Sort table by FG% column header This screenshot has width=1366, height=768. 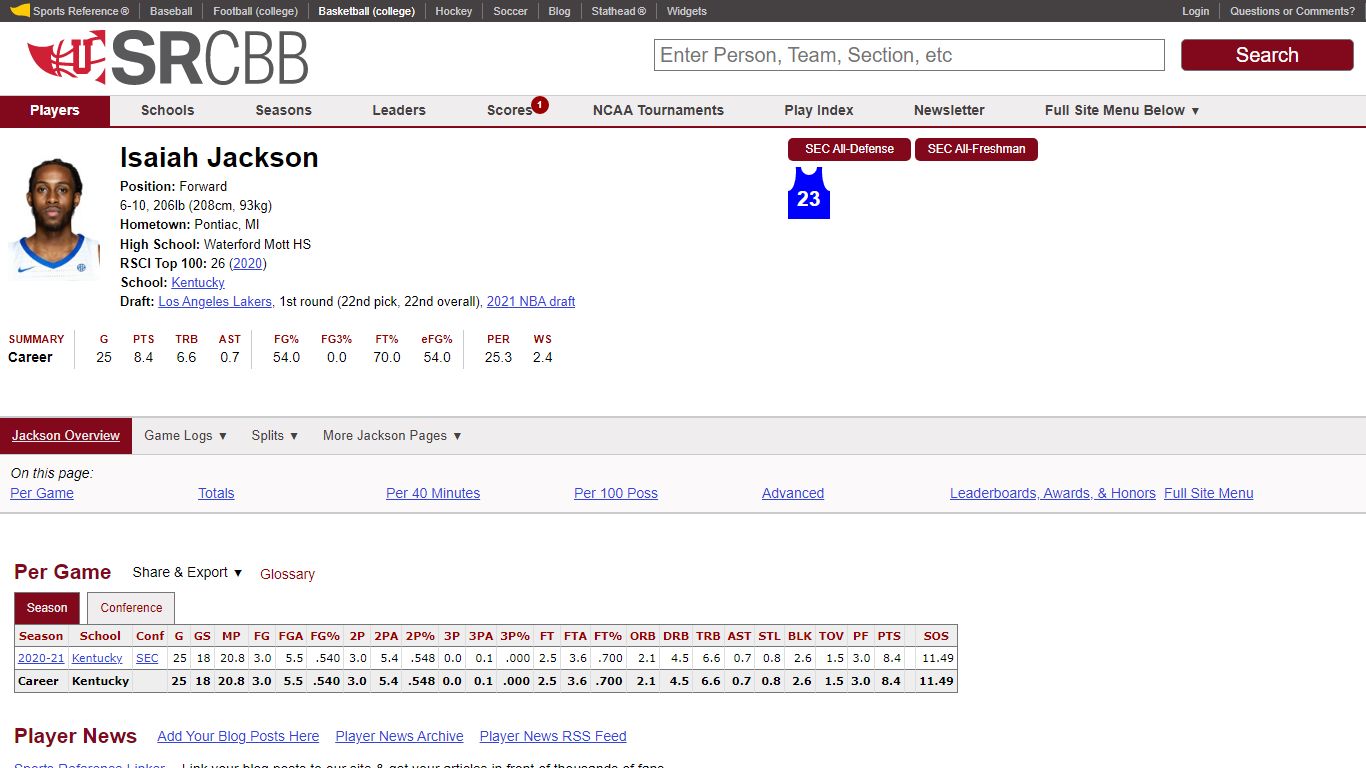click(325, 636)
